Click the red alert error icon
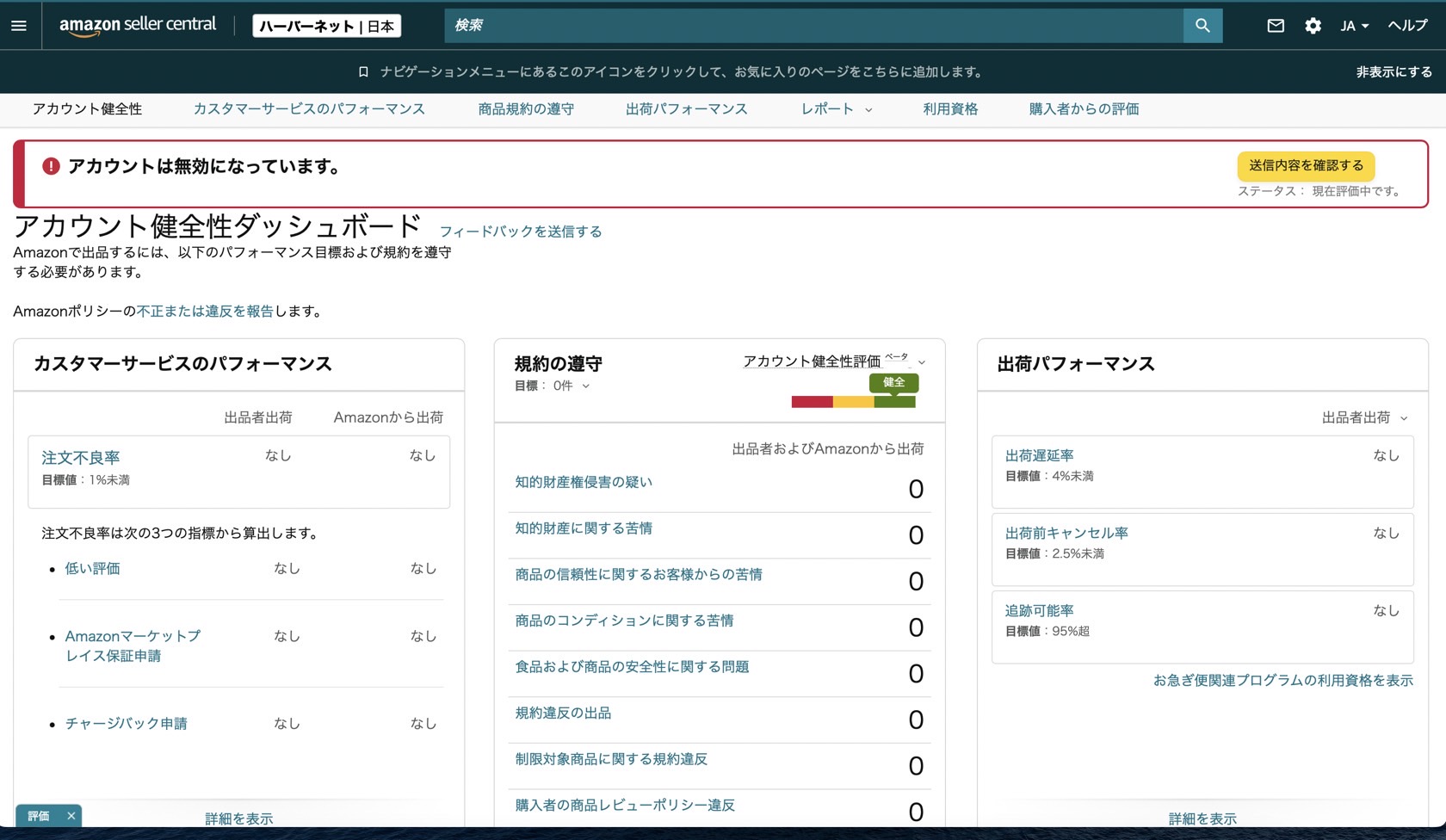 [51, 166]
